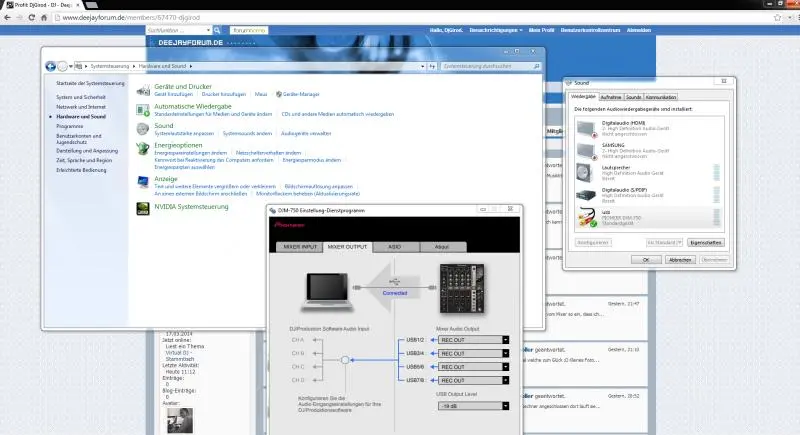
Task: Click the back arrow in Control Panel
Action: pos(50,66)
